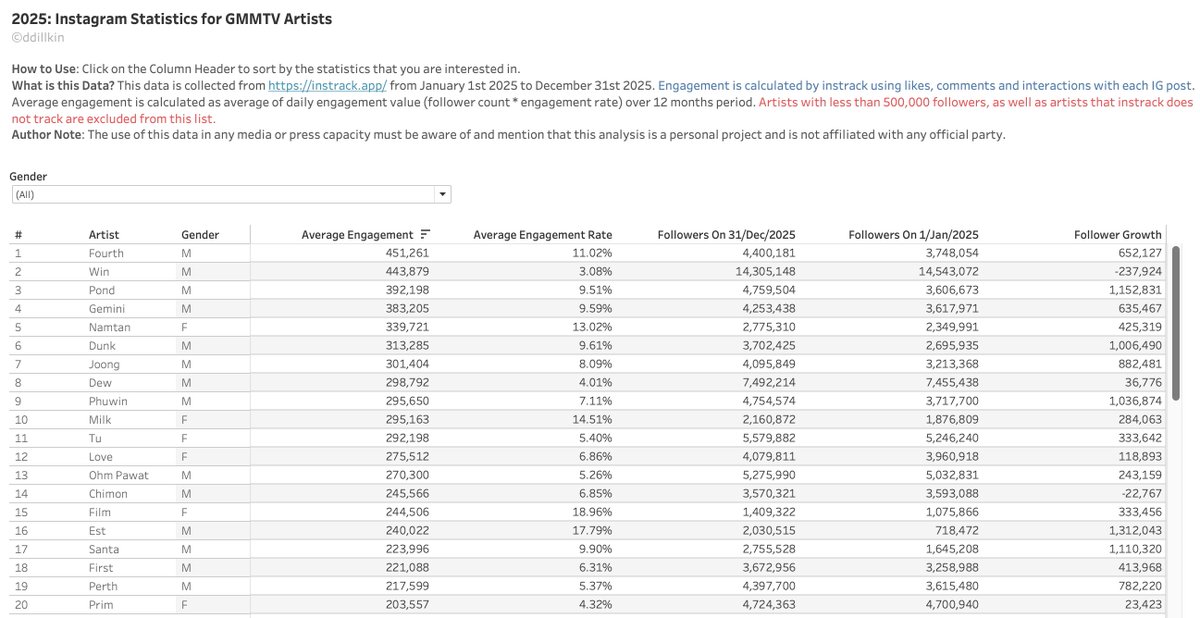This screenshot has height=618, width=1200.
Task: Select artist name Tu
Action: 95,438
